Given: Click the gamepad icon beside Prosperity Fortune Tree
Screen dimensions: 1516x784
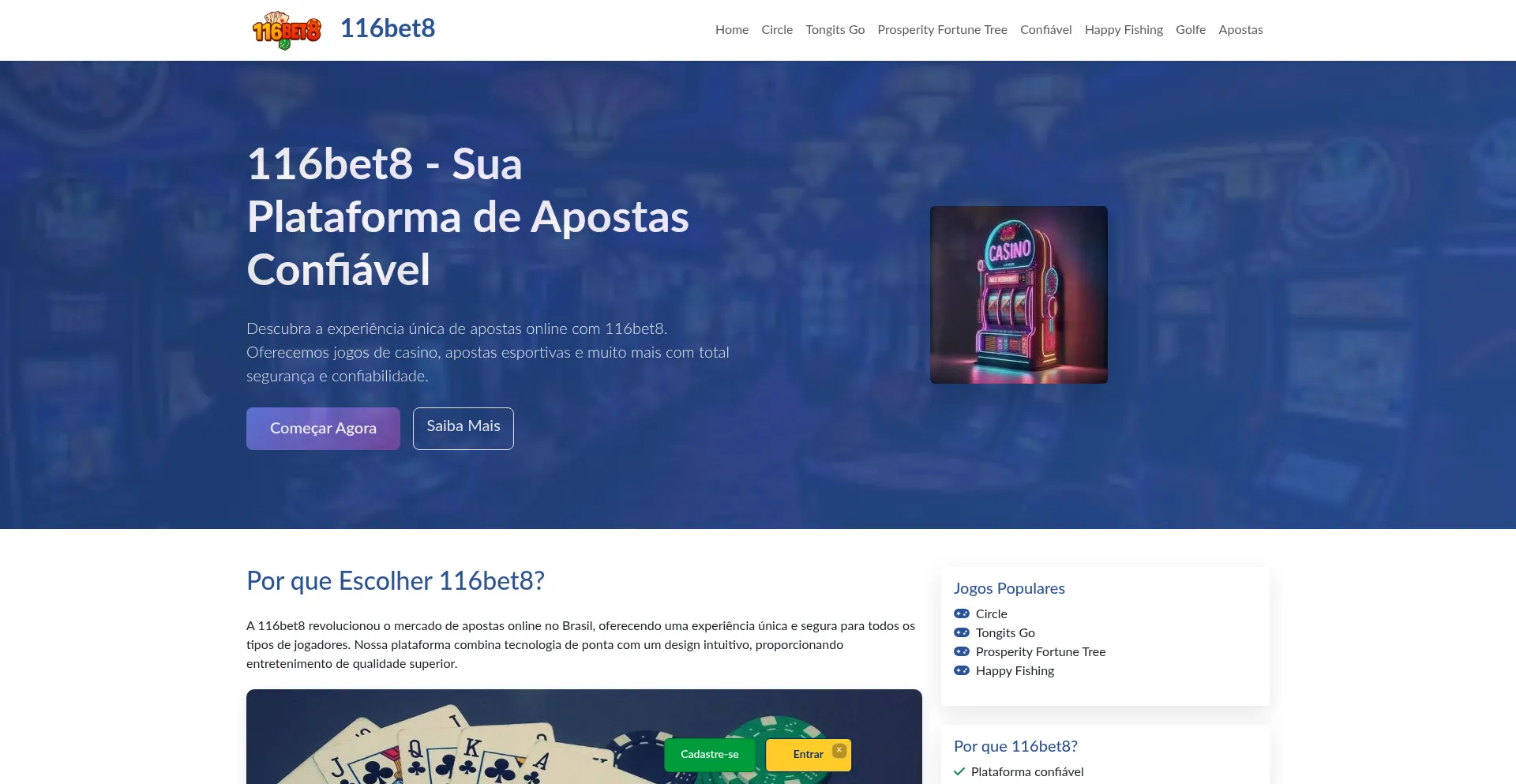Looking at the screenshot, I should click(962, 651).
